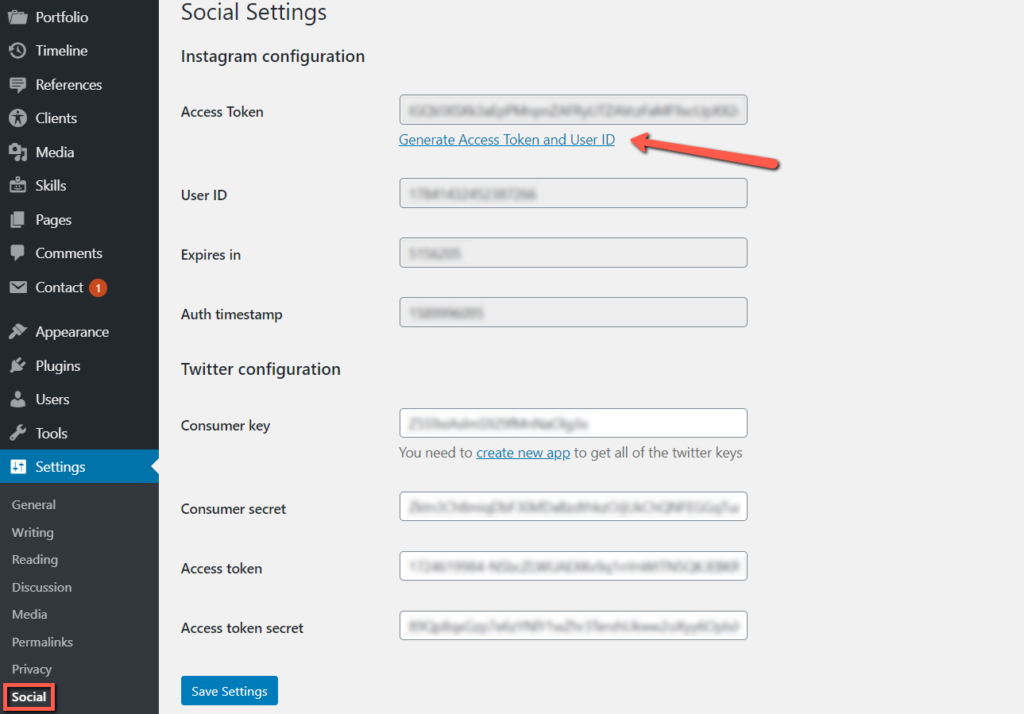Click the Save Settings button

[x=229, y=691]
